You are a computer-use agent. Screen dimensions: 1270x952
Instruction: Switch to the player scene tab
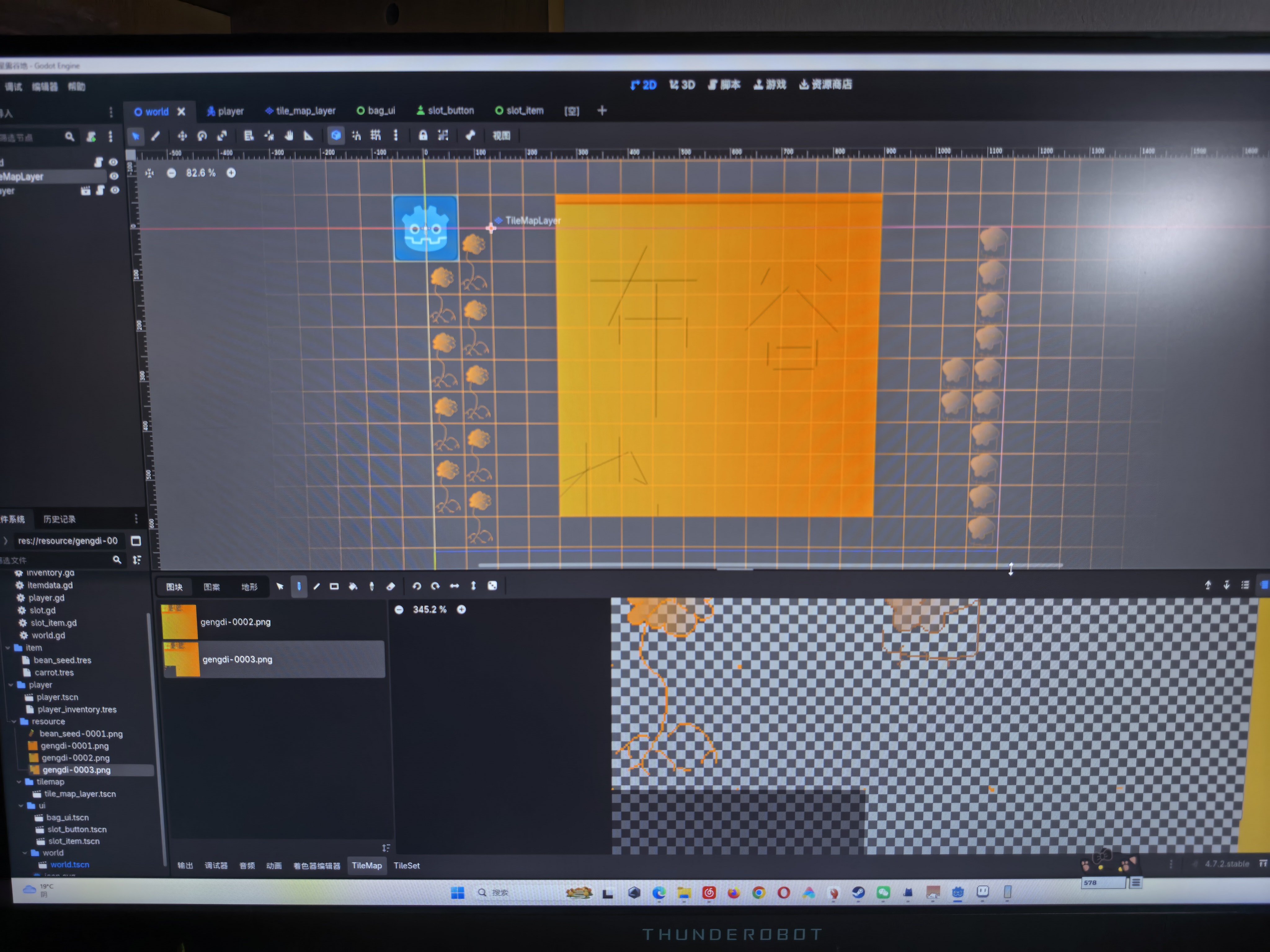[225, 111]
